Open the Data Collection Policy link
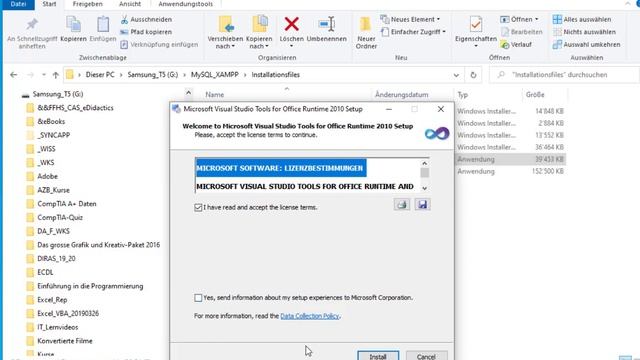640x360 pixels. (x=310, y=316)
